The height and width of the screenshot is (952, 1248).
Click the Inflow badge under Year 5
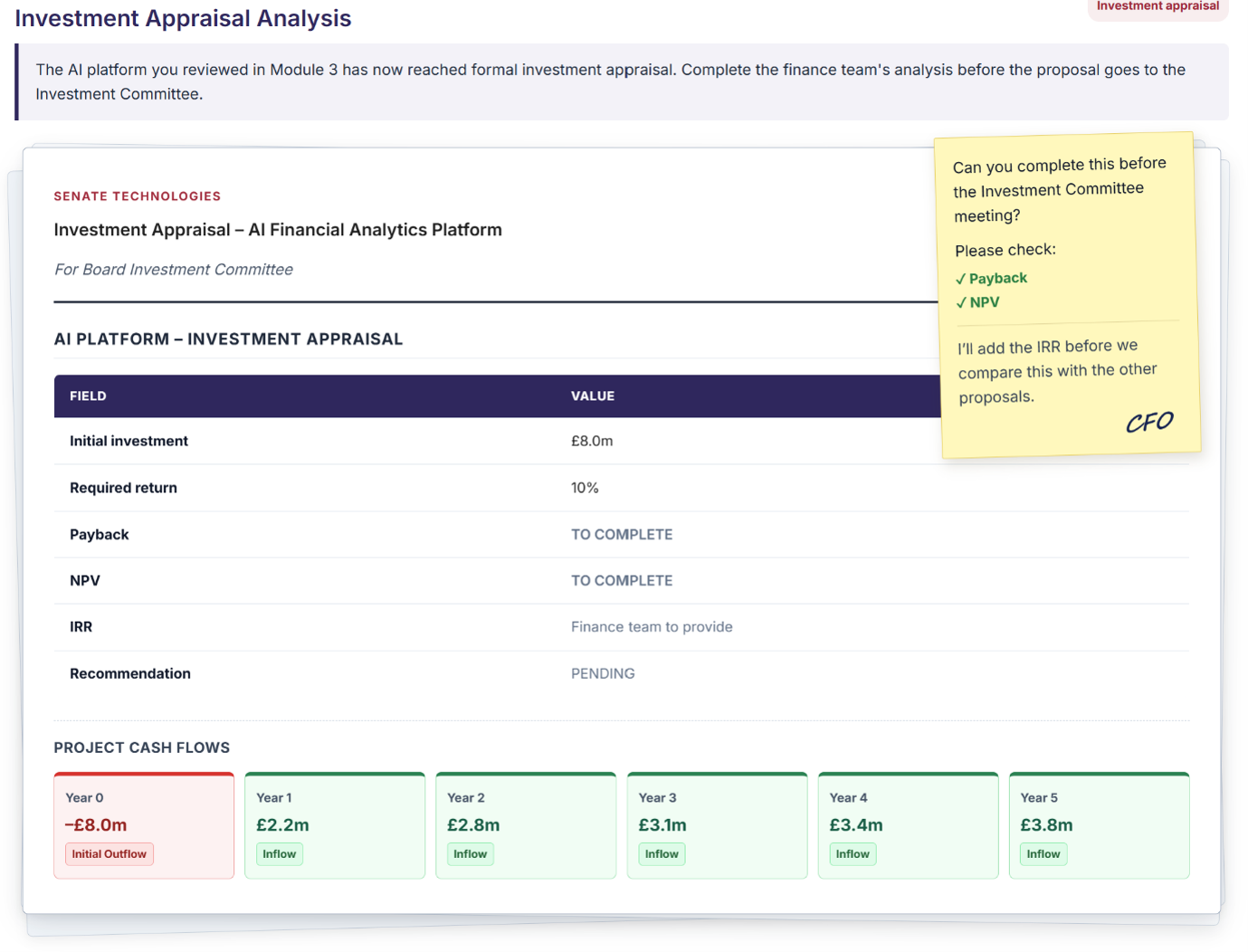(1043, 854)
